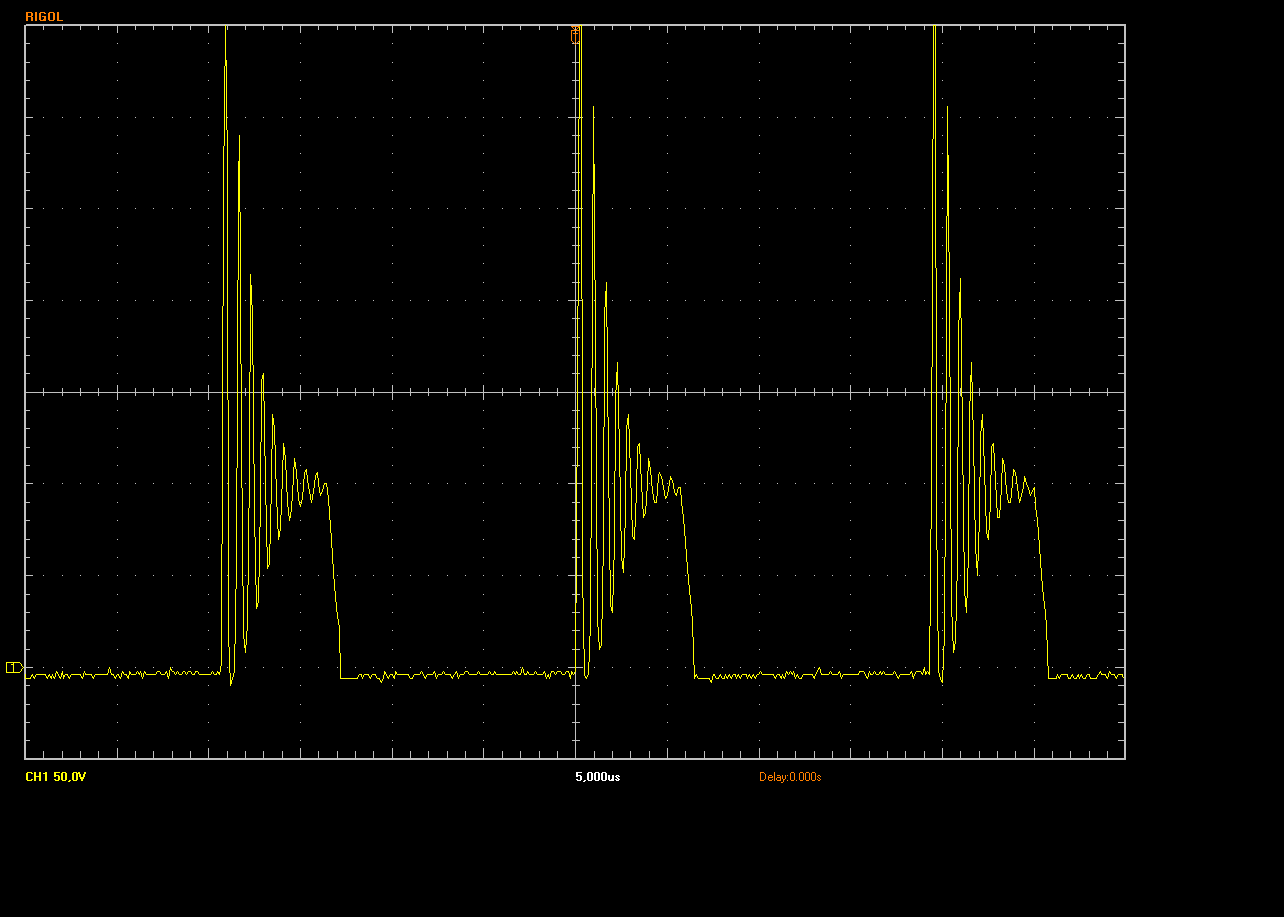
Task: Click the orange trigger position marker
Action: pyautogui.click(x=576, y=34)
